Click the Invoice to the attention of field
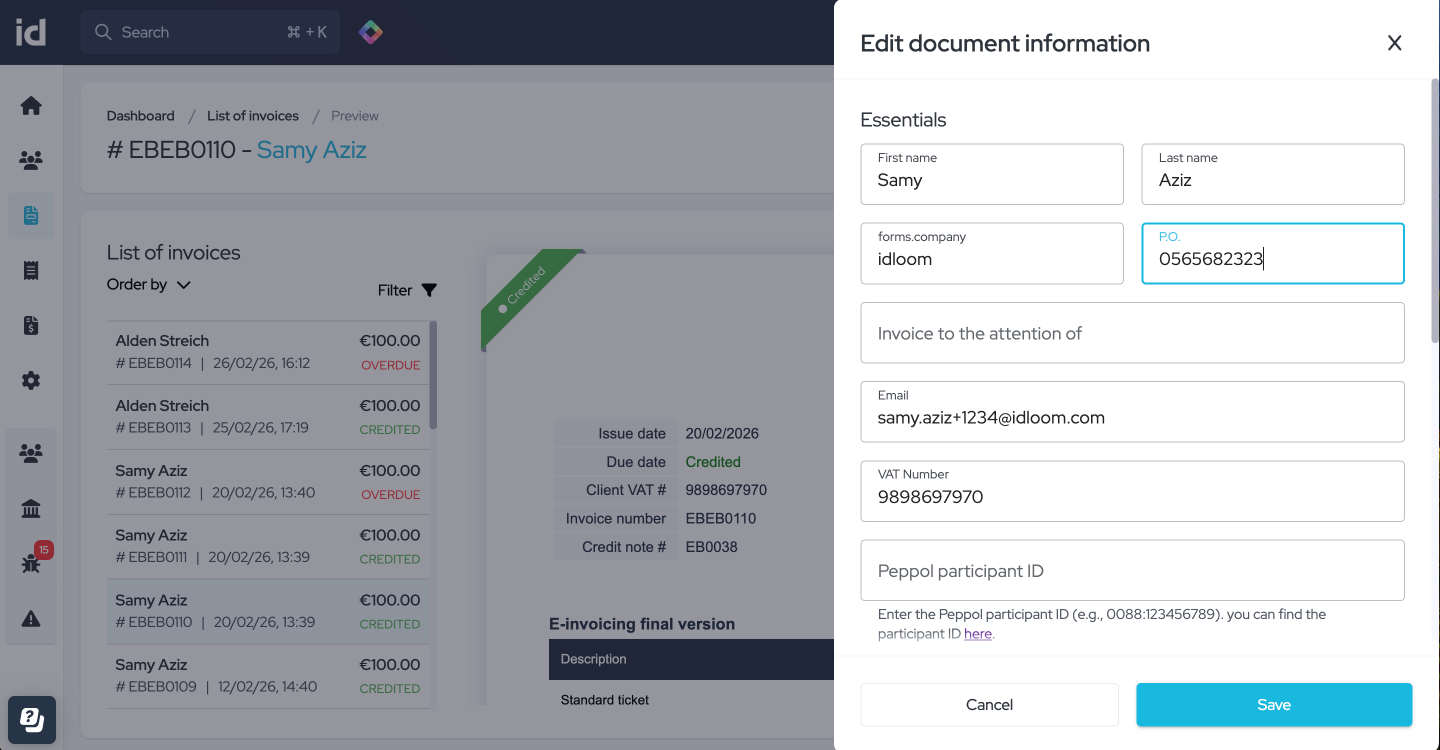Screen dimensions: 1440x750 pyautogui.click(x=1132, y=332)
